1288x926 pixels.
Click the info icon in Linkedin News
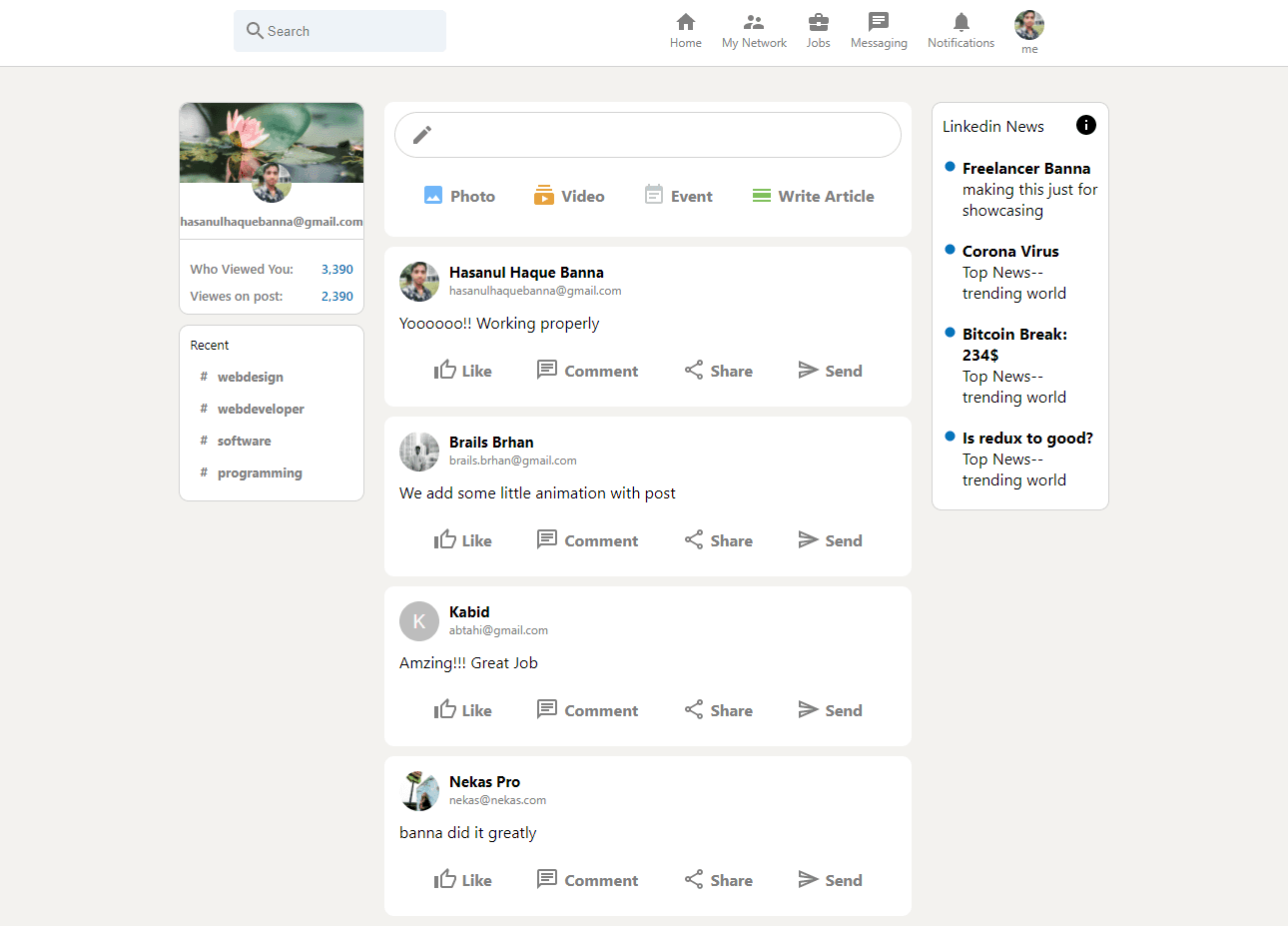point(1085,125)
